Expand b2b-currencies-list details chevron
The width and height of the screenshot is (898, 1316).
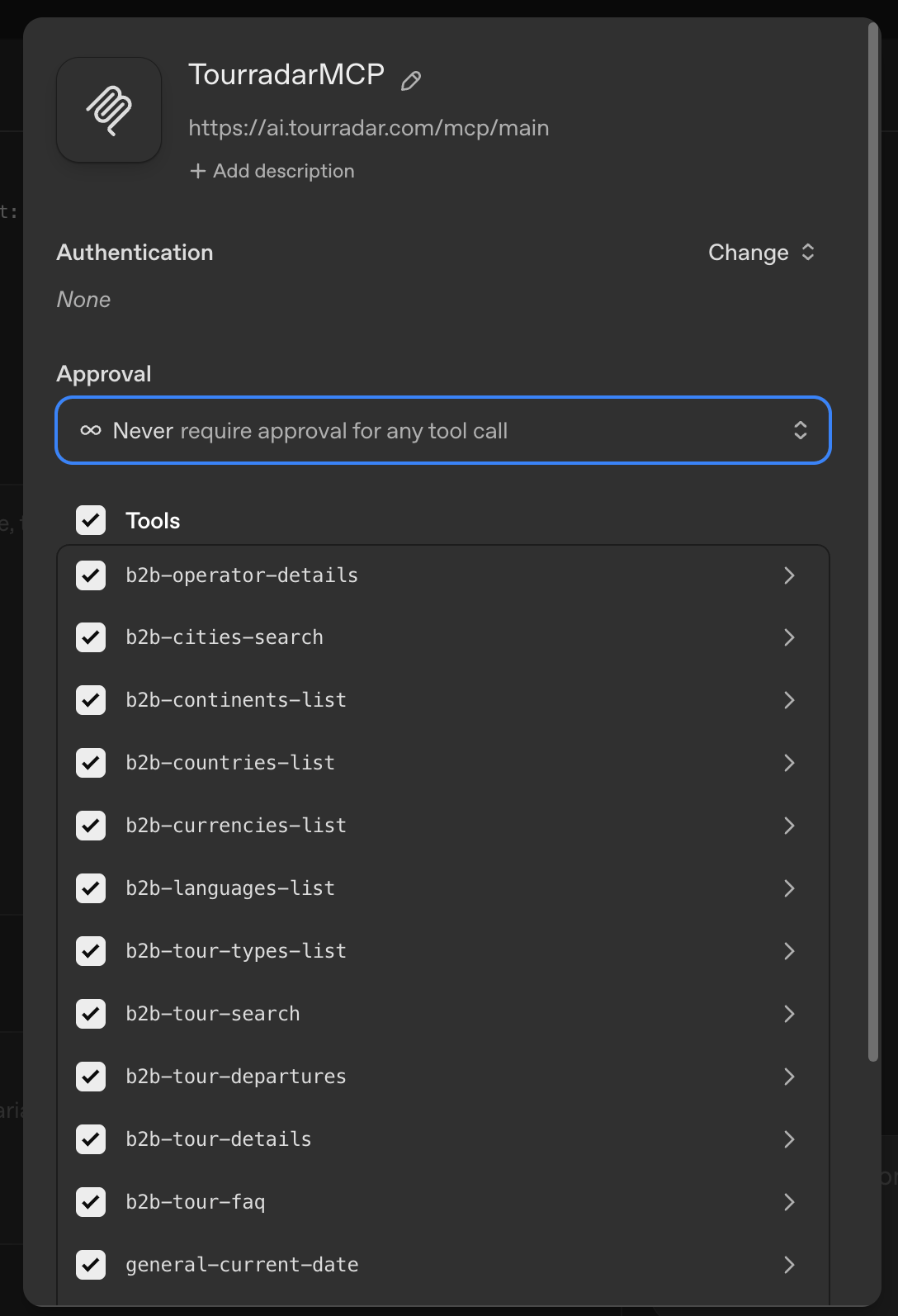click(x=789, y=826)
